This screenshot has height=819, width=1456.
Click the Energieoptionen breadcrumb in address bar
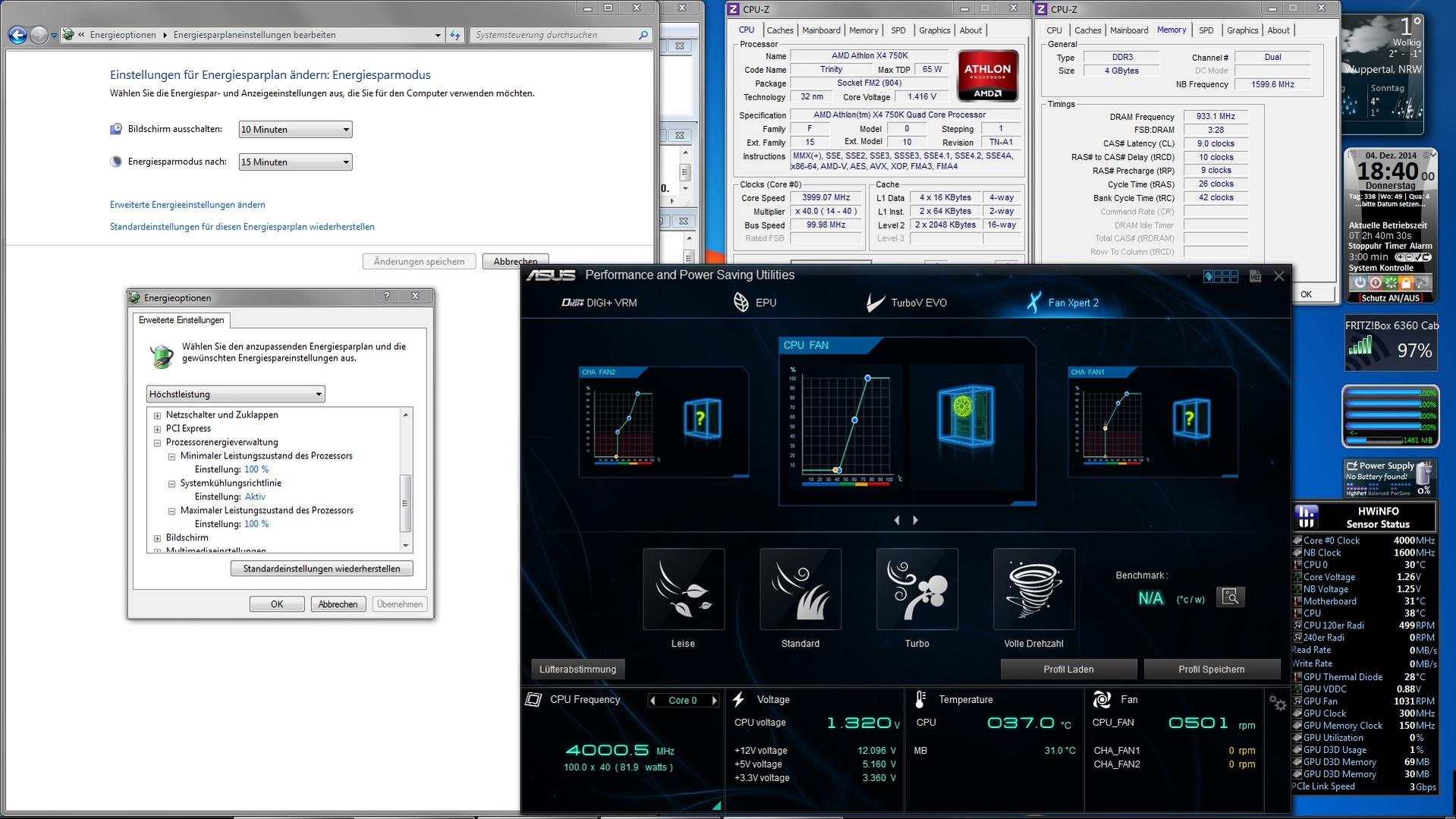[x=123, y=35]
